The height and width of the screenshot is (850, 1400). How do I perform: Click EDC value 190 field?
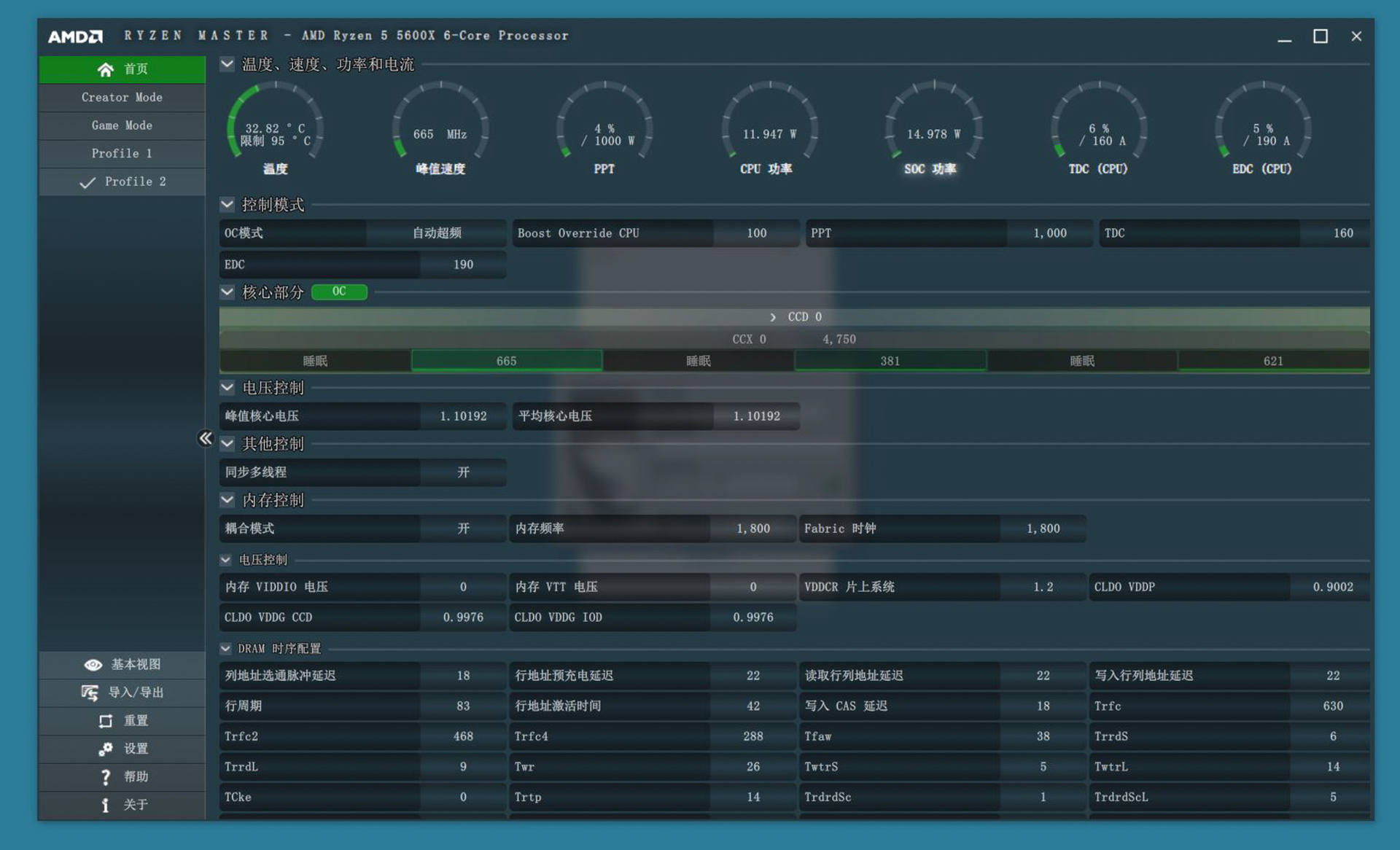[463, 265]
